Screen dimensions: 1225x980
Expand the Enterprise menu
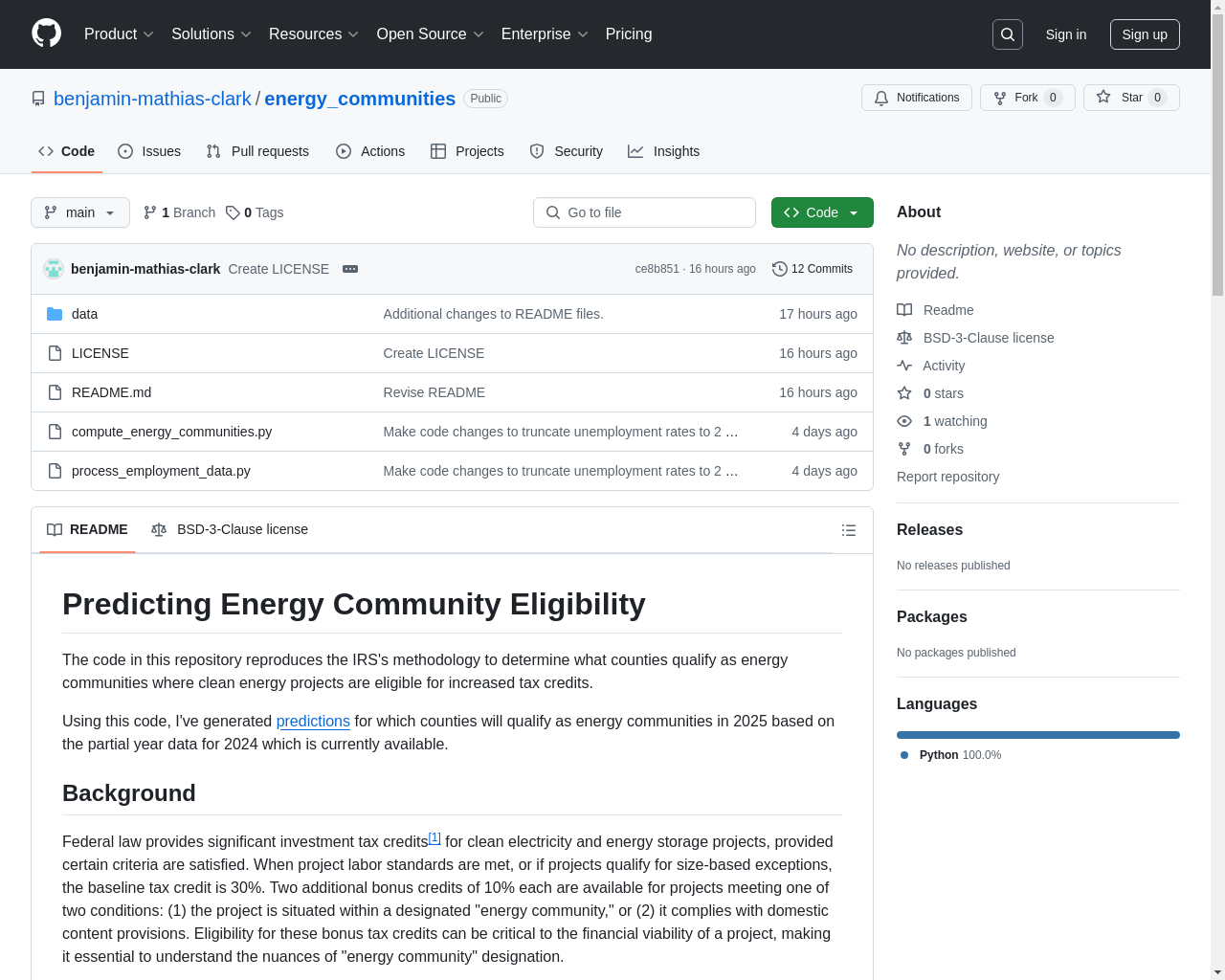(545, 34)
